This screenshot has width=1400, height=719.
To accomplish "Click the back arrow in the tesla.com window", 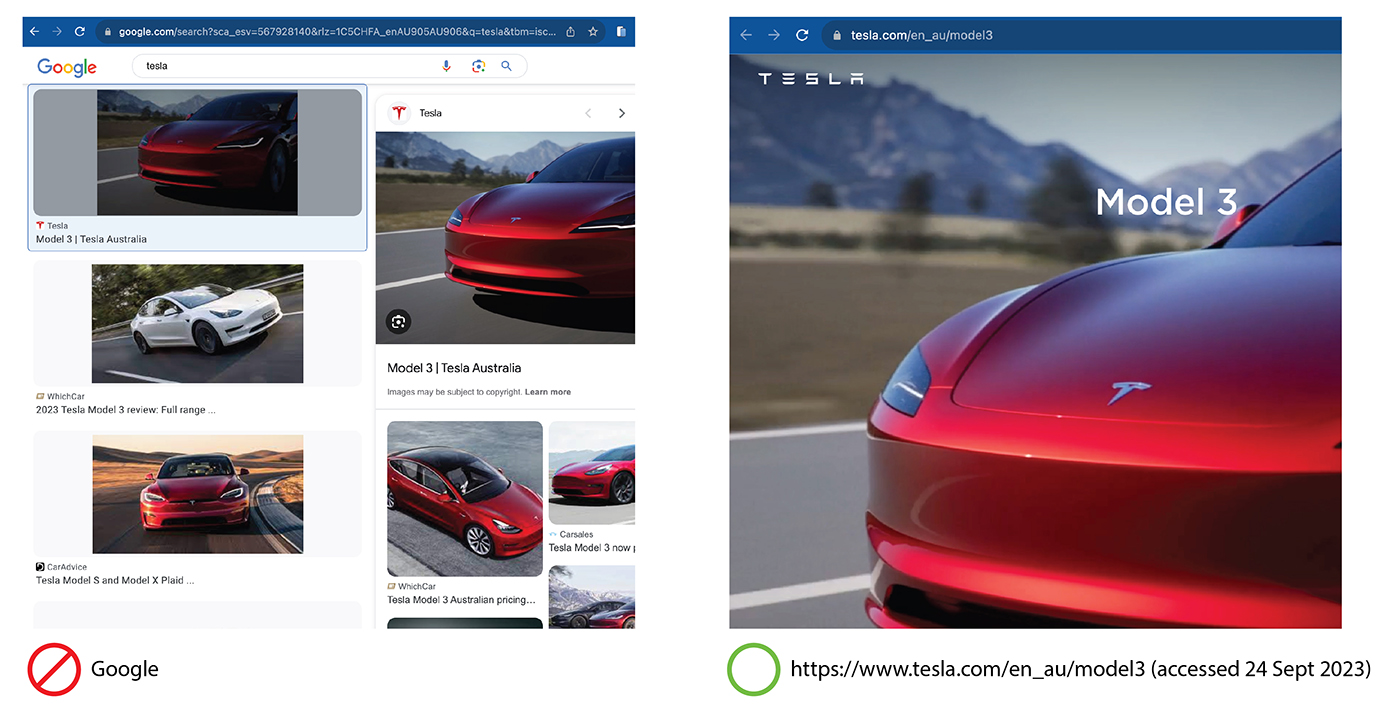I will point(746,35).
